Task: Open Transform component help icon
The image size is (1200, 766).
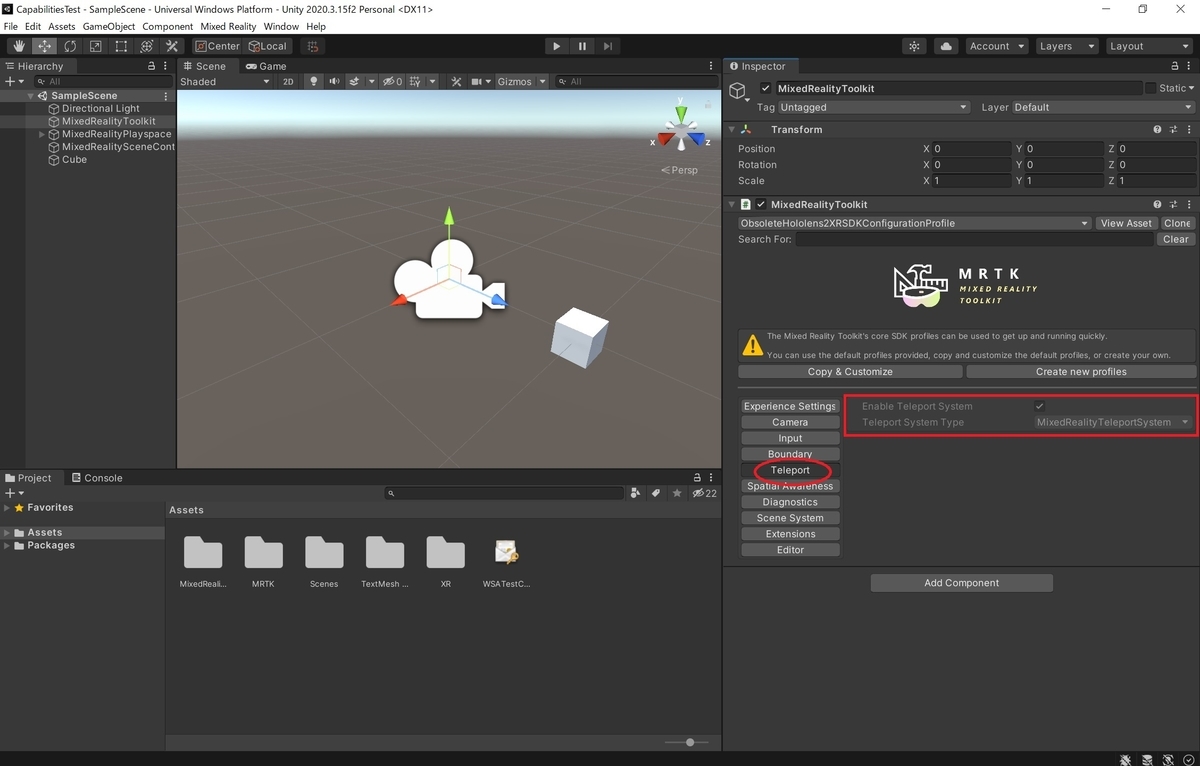Action: pyautogui.click(x=1157, y=129)
